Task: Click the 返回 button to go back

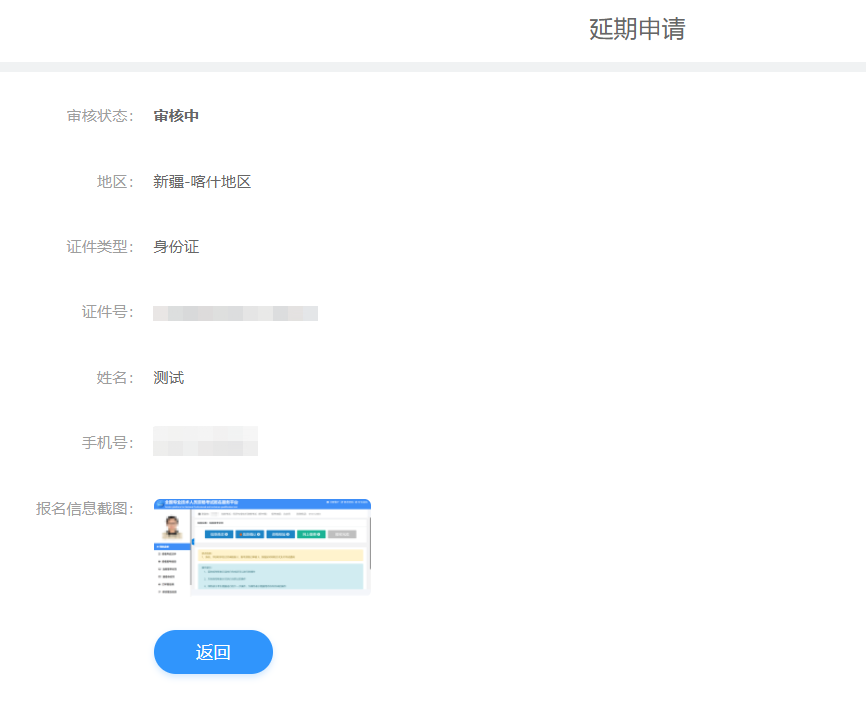Action: (x=213, y=651)
